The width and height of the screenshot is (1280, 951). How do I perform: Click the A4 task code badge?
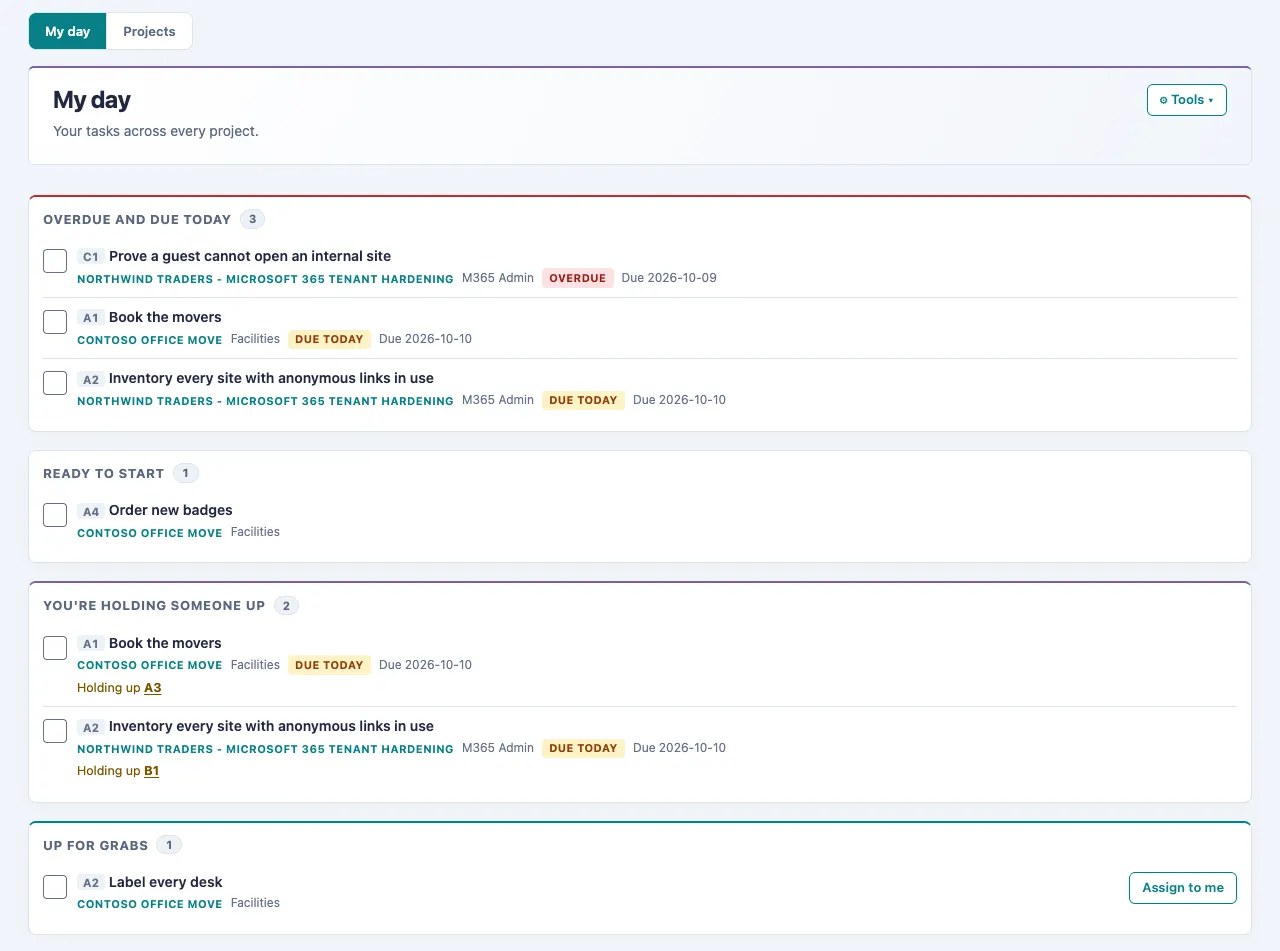(91, 511)
